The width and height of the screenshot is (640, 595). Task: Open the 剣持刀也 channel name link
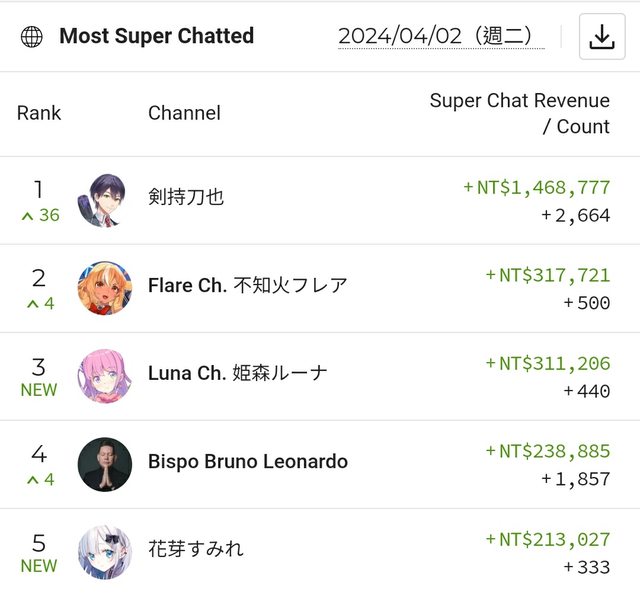(186, 197)
